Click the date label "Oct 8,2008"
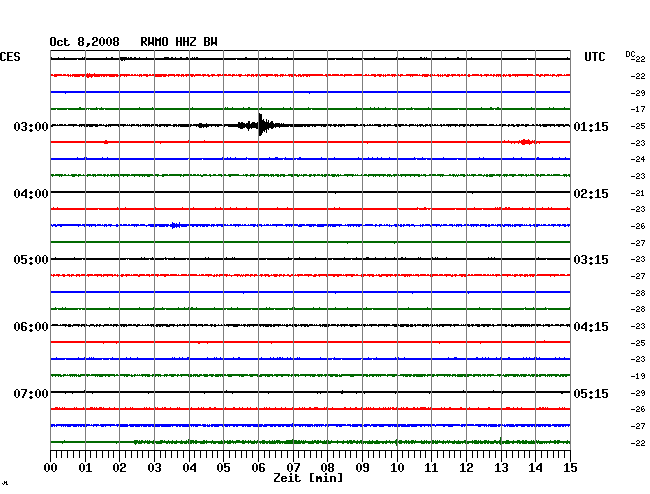Viewport: 650px width, 494px height. pyautogui.click(x=84, y=42)
